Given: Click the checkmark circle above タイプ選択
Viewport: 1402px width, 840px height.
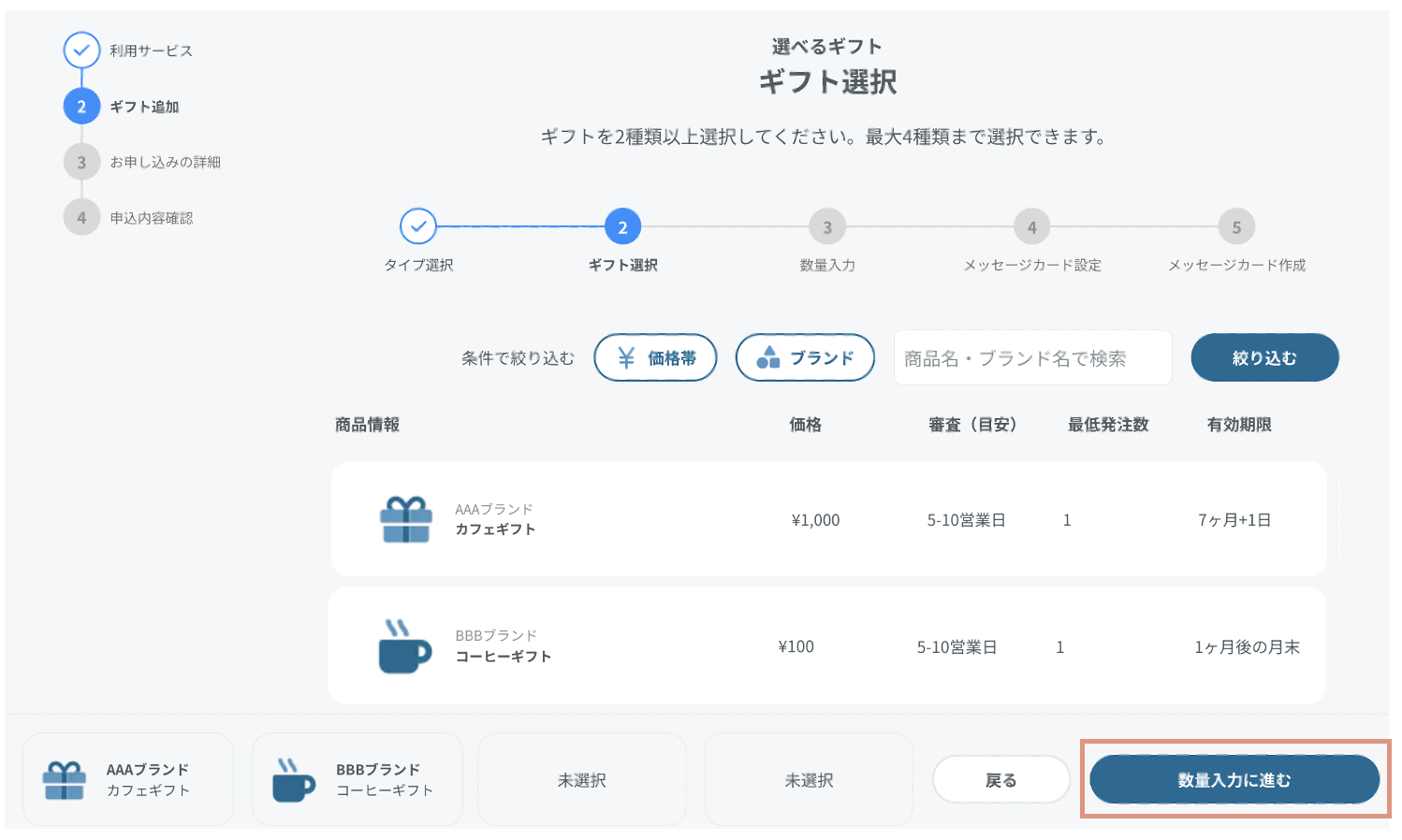Looking at the screenshot, I should tap(418, 226).
